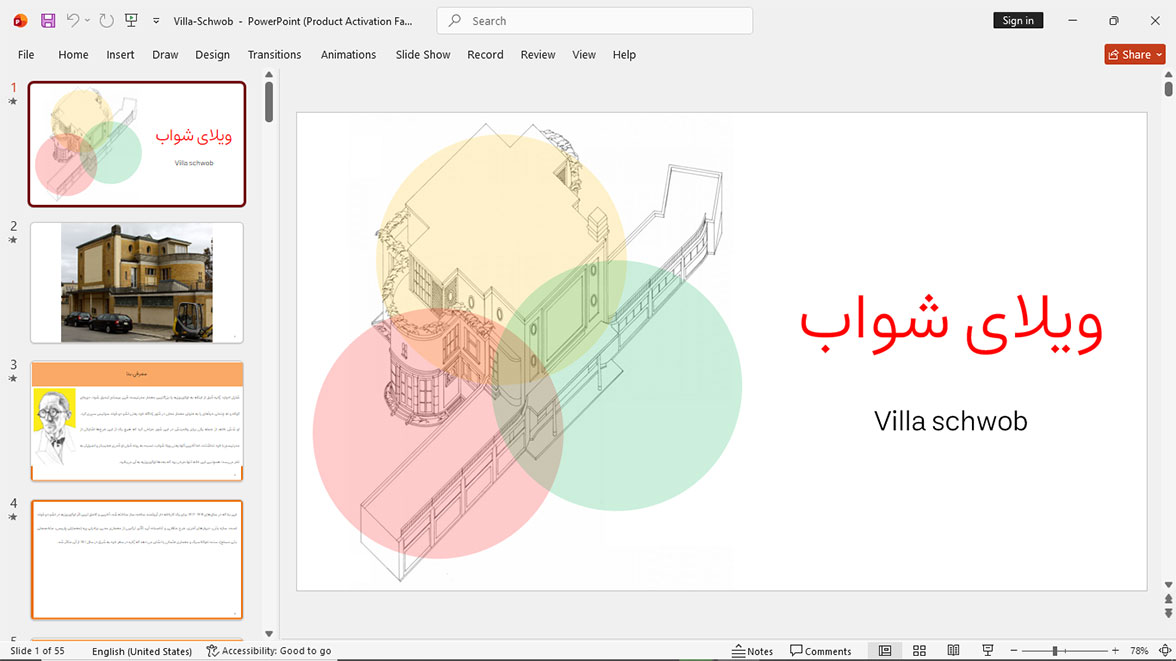This screenshot has height=661, width=1176.
Task: Click the 'Slide 1 of 55' indicator
Action: (38, 650)
